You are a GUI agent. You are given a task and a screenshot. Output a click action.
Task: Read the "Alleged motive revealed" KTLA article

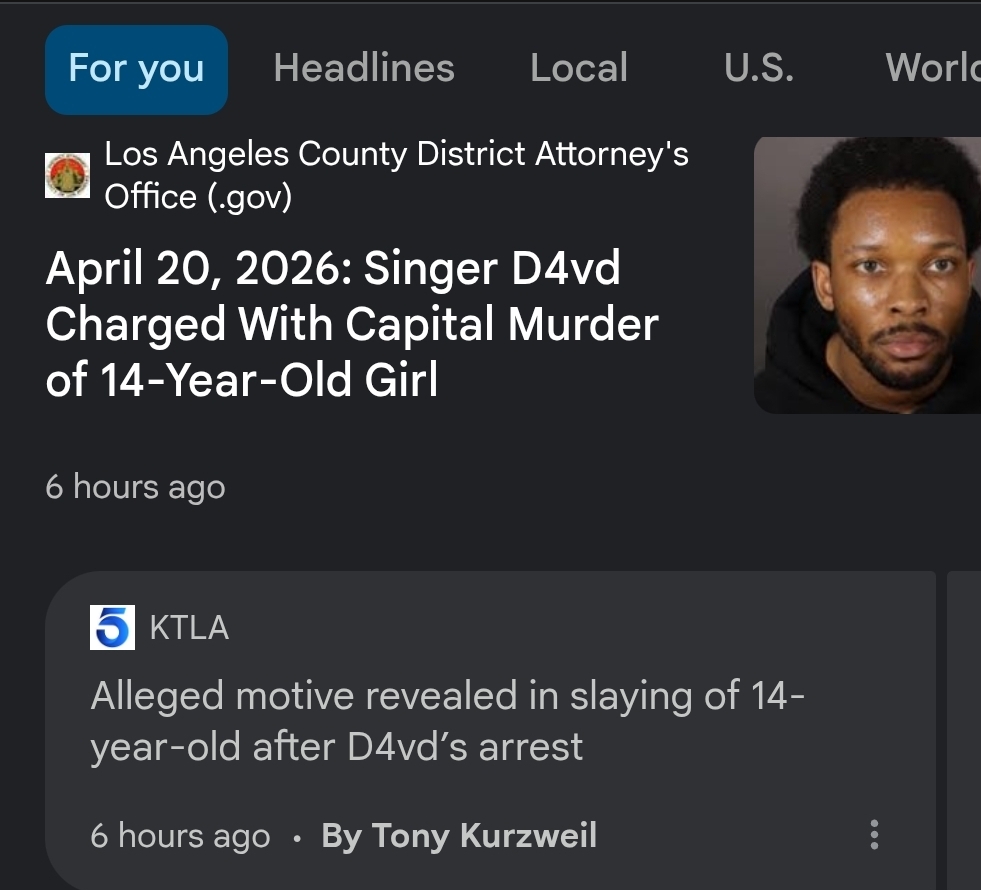(x=447, y=720)
